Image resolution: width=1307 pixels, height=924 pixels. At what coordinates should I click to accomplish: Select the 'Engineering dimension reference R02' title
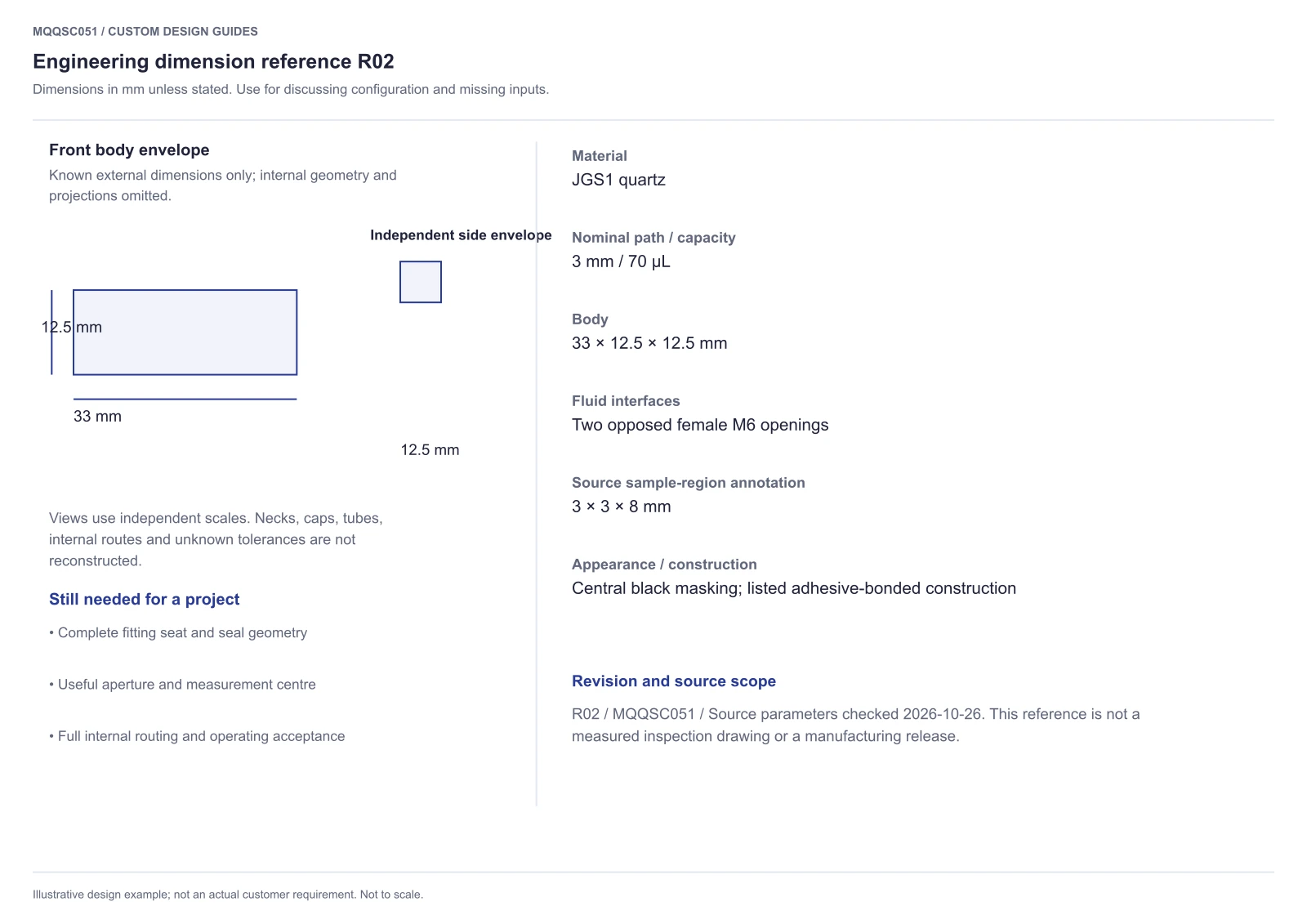pyautogui.click(x=213, y=61)
